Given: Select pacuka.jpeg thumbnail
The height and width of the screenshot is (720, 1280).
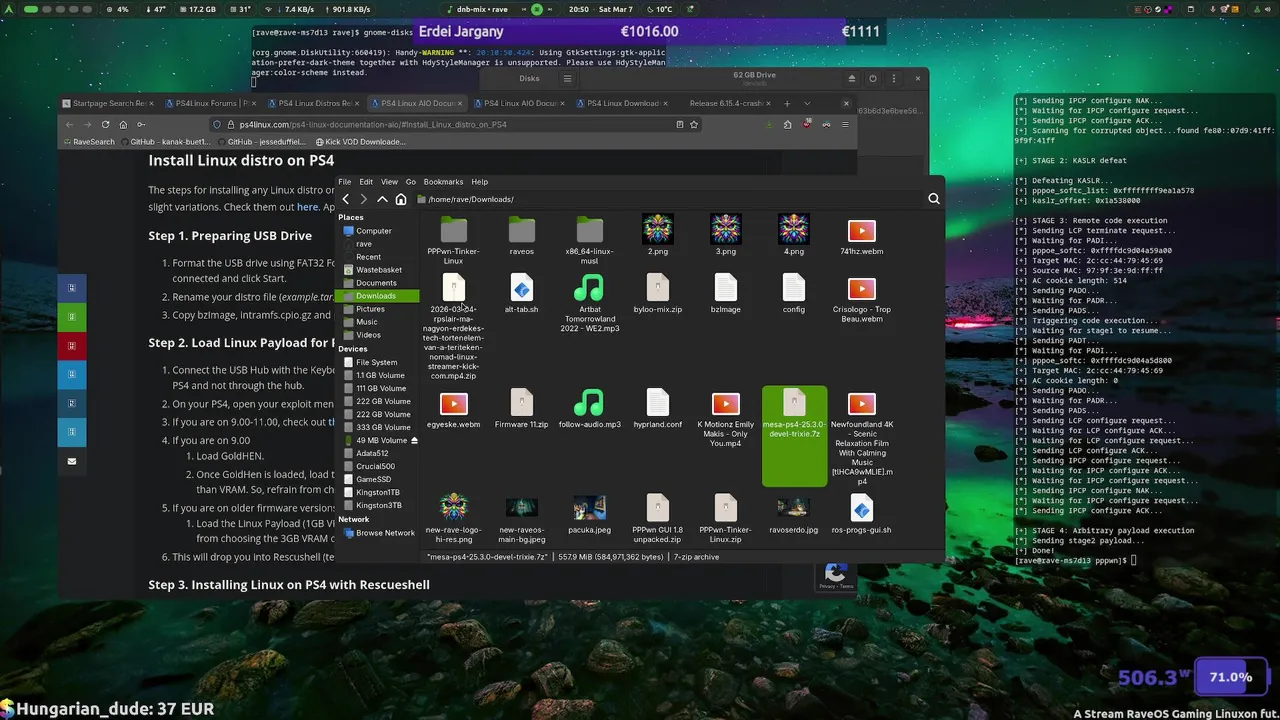Looking at the screenshot, I should (x=589, y=507).
